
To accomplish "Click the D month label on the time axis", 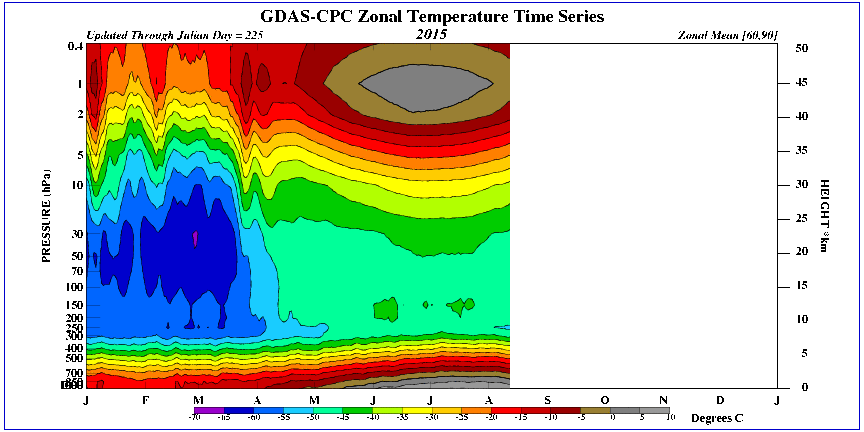I will 720,399.
